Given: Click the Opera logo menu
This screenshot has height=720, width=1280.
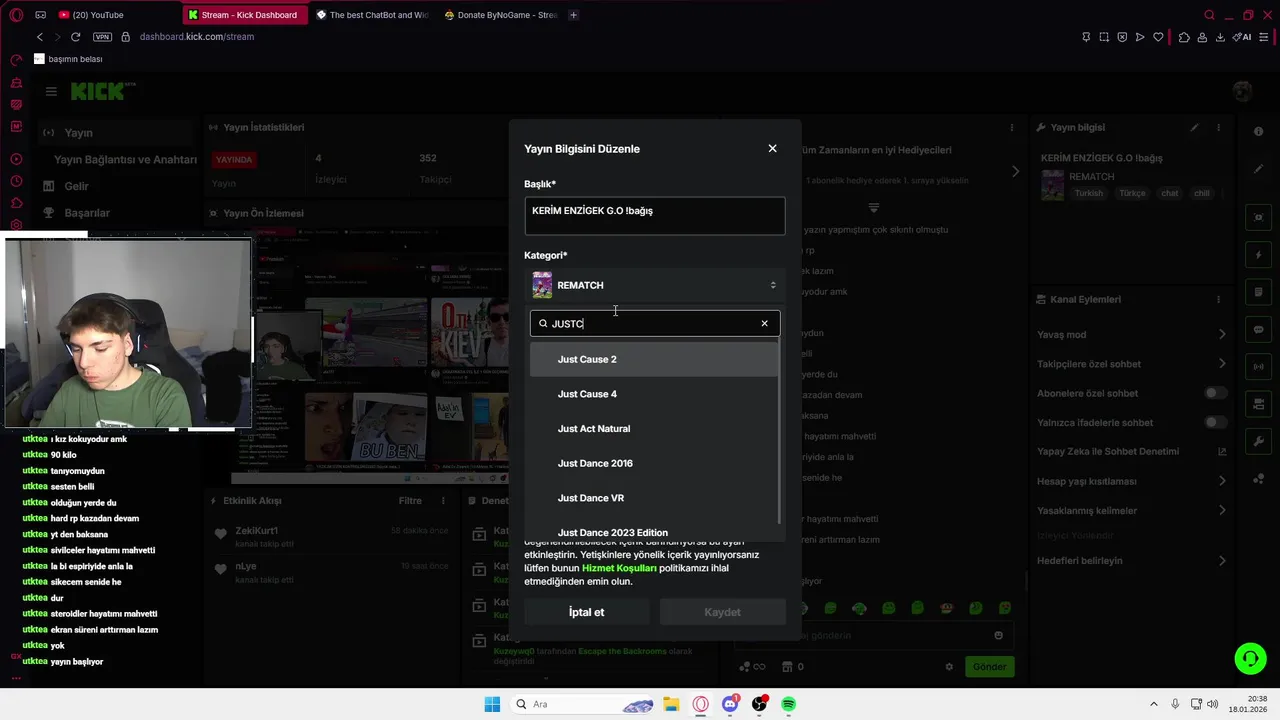Looking at the screenshot, I should point(16,15).
